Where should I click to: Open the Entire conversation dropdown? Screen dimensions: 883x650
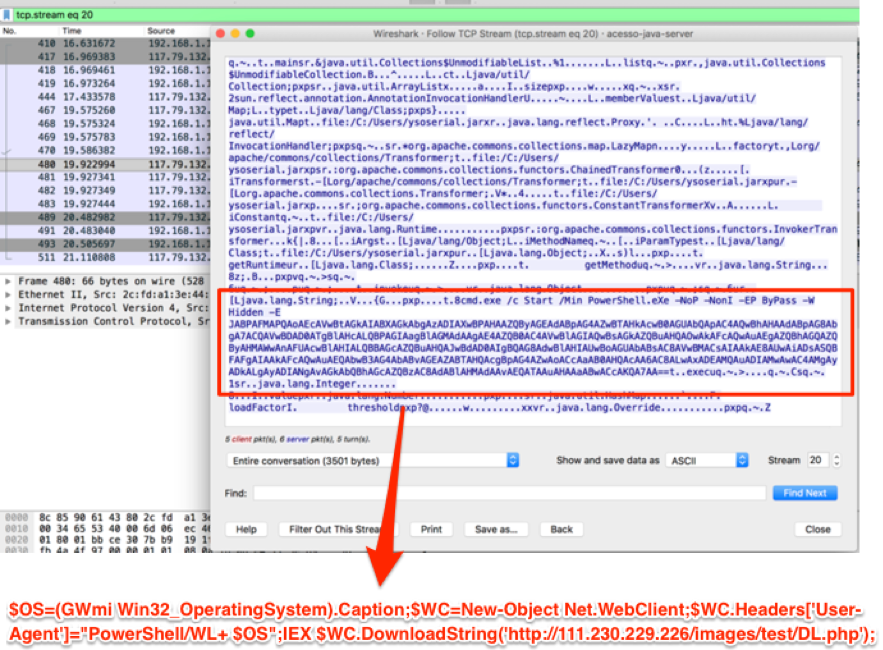pos(373,460)
